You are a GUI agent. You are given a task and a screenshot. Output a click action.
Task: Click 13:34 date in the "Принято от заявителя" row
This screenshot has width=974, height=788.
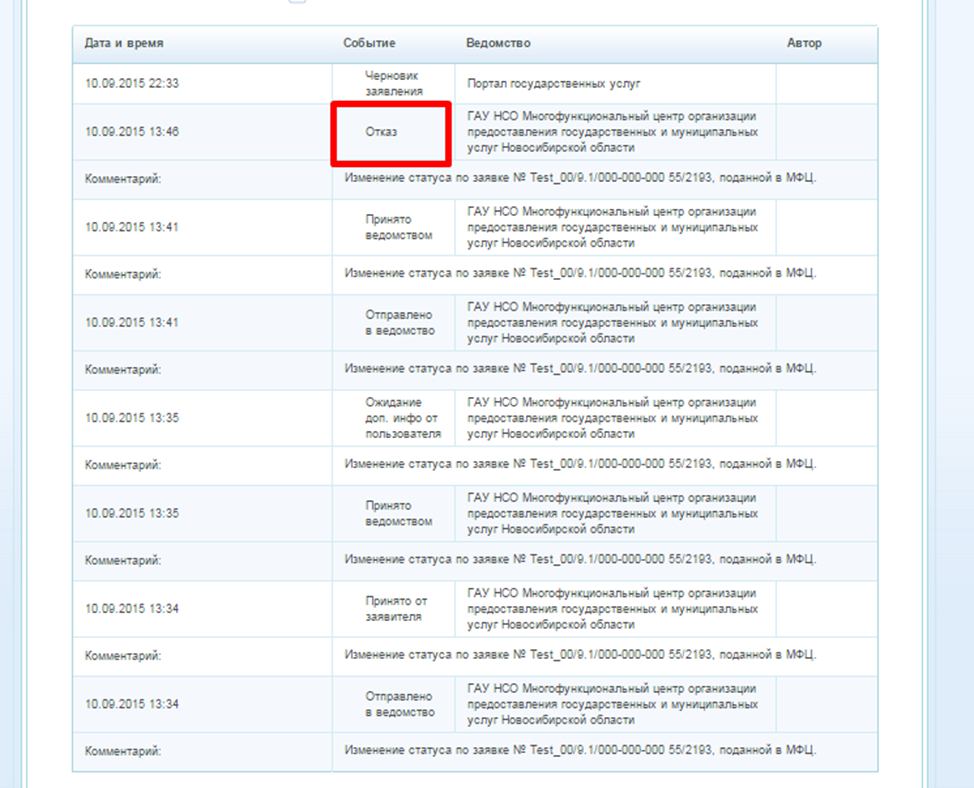coord(132,609)
